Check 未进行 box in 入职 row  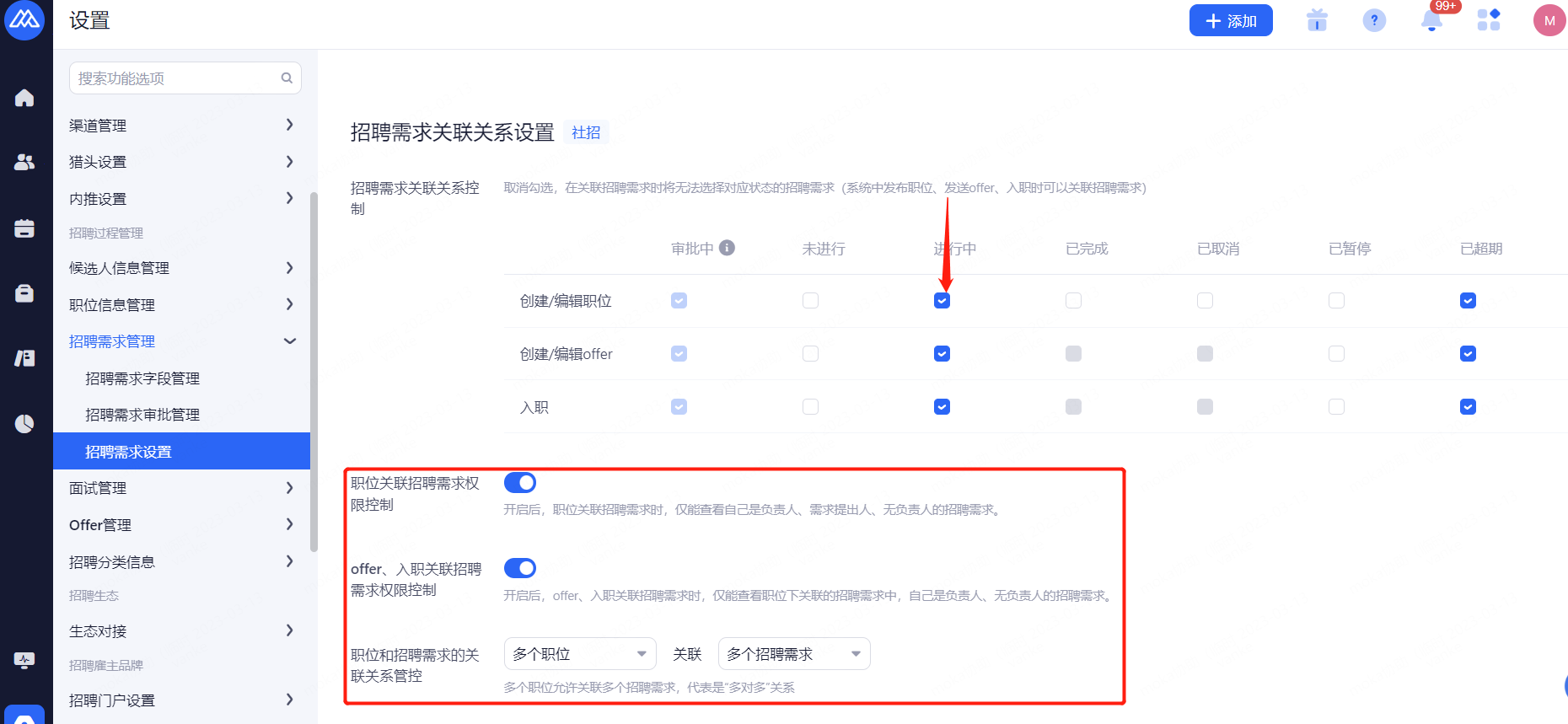pos(810,407)
